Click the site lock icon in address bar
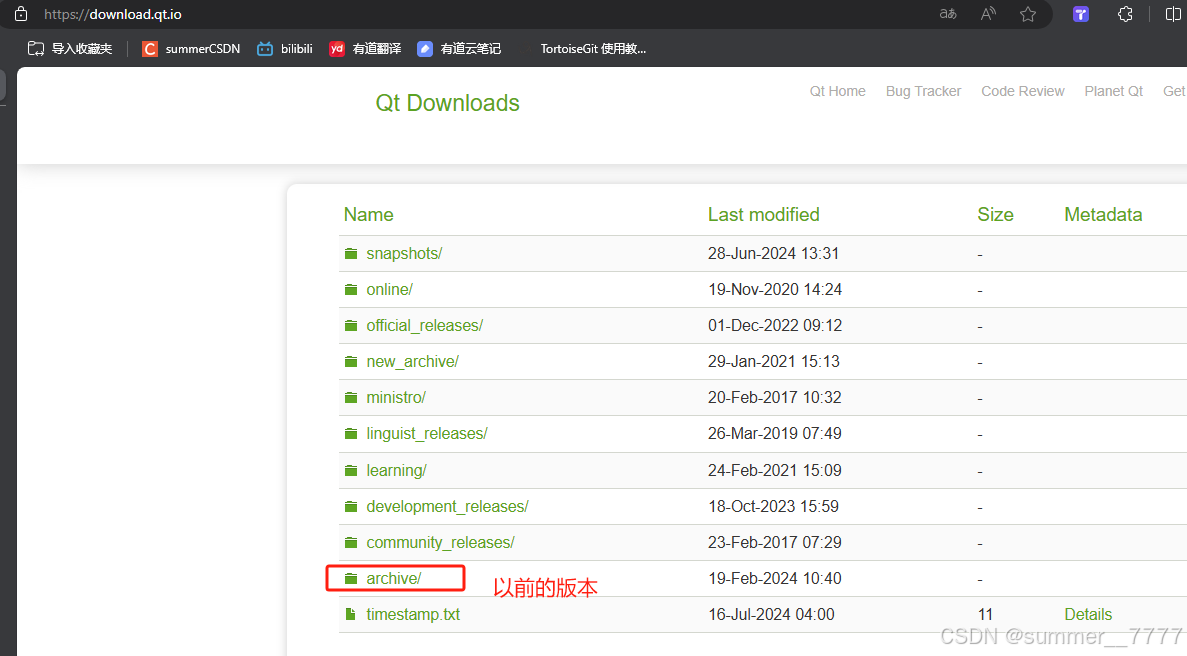1187x656 pixels. (21, 14)
